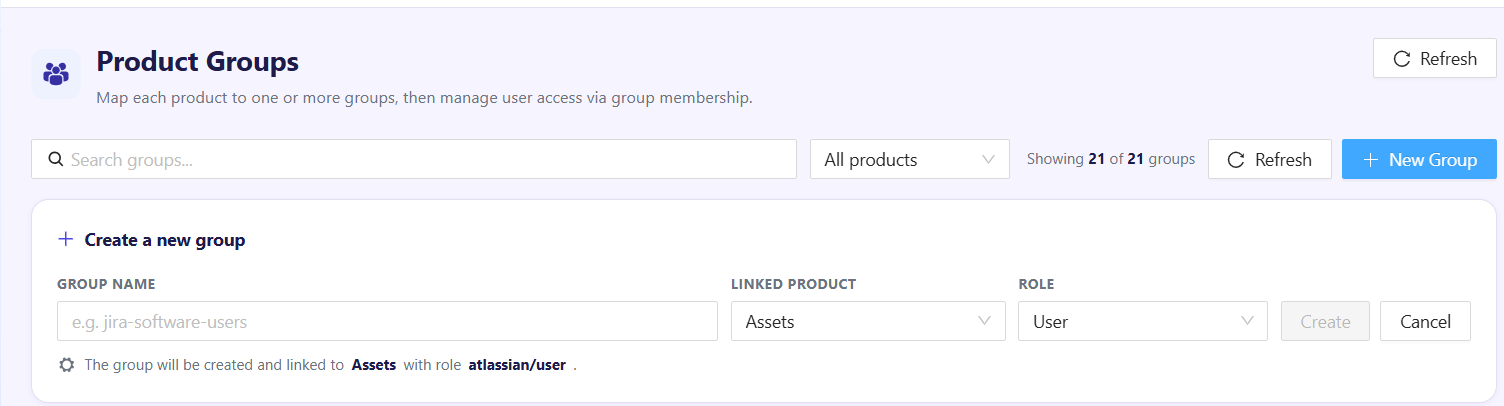1504x406 pixels.
Task: Focus the Group Name text field
Action: (x=387, y=321)
